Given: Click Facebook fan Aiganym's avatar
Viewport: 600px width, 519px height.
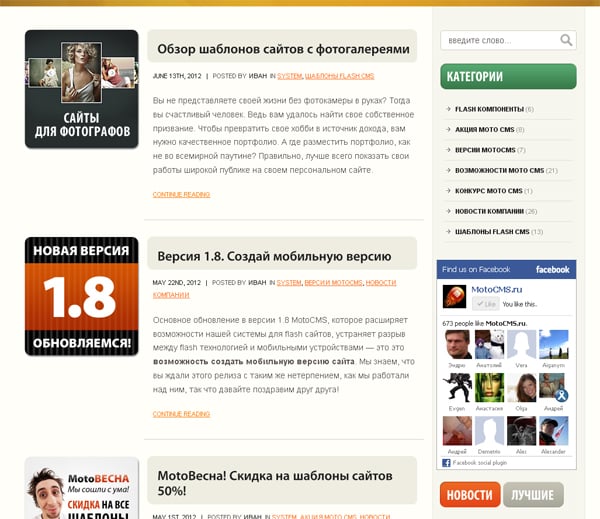Looking at the screenshot, I should [x=554, y=345].
